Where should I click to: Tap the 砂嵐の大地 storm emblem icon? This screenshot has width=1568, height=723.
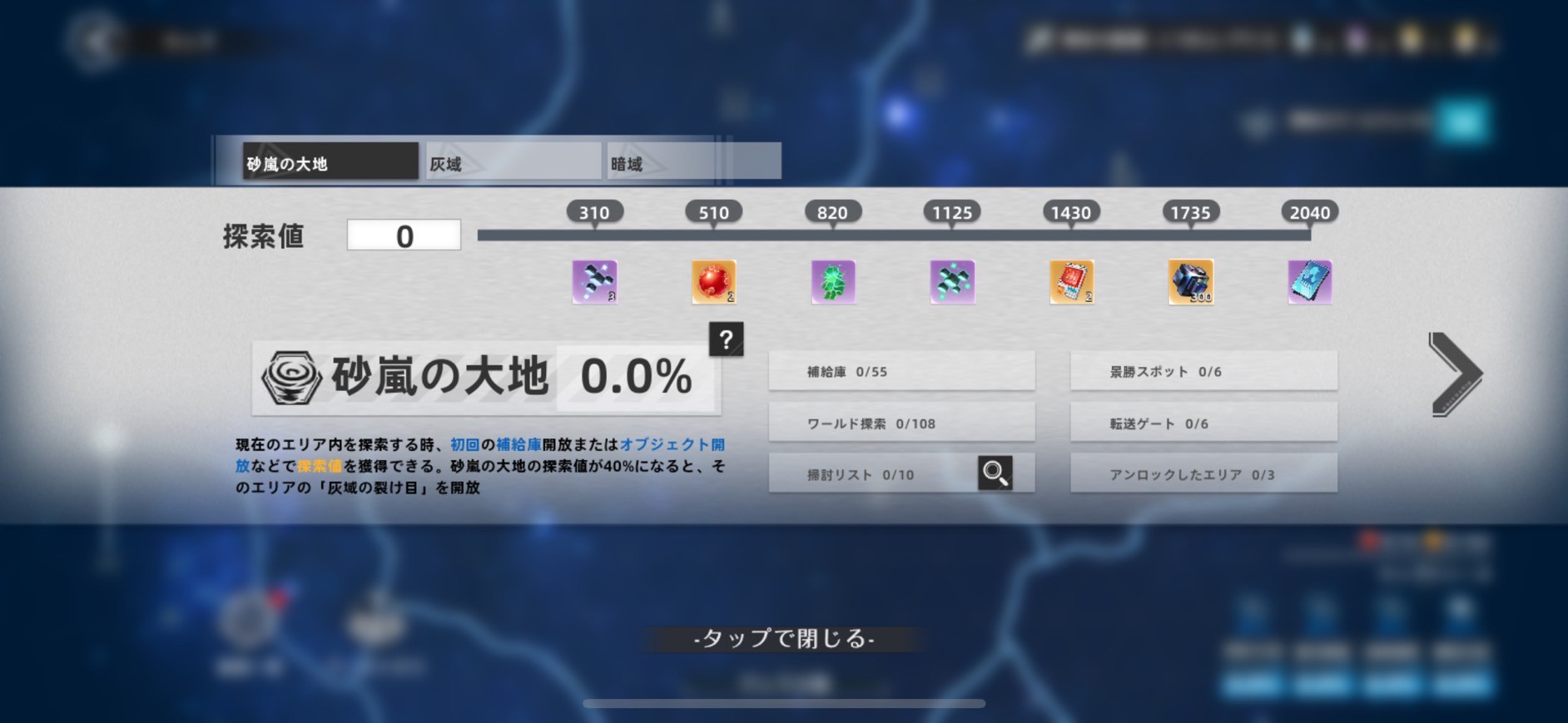pos(291,377)
